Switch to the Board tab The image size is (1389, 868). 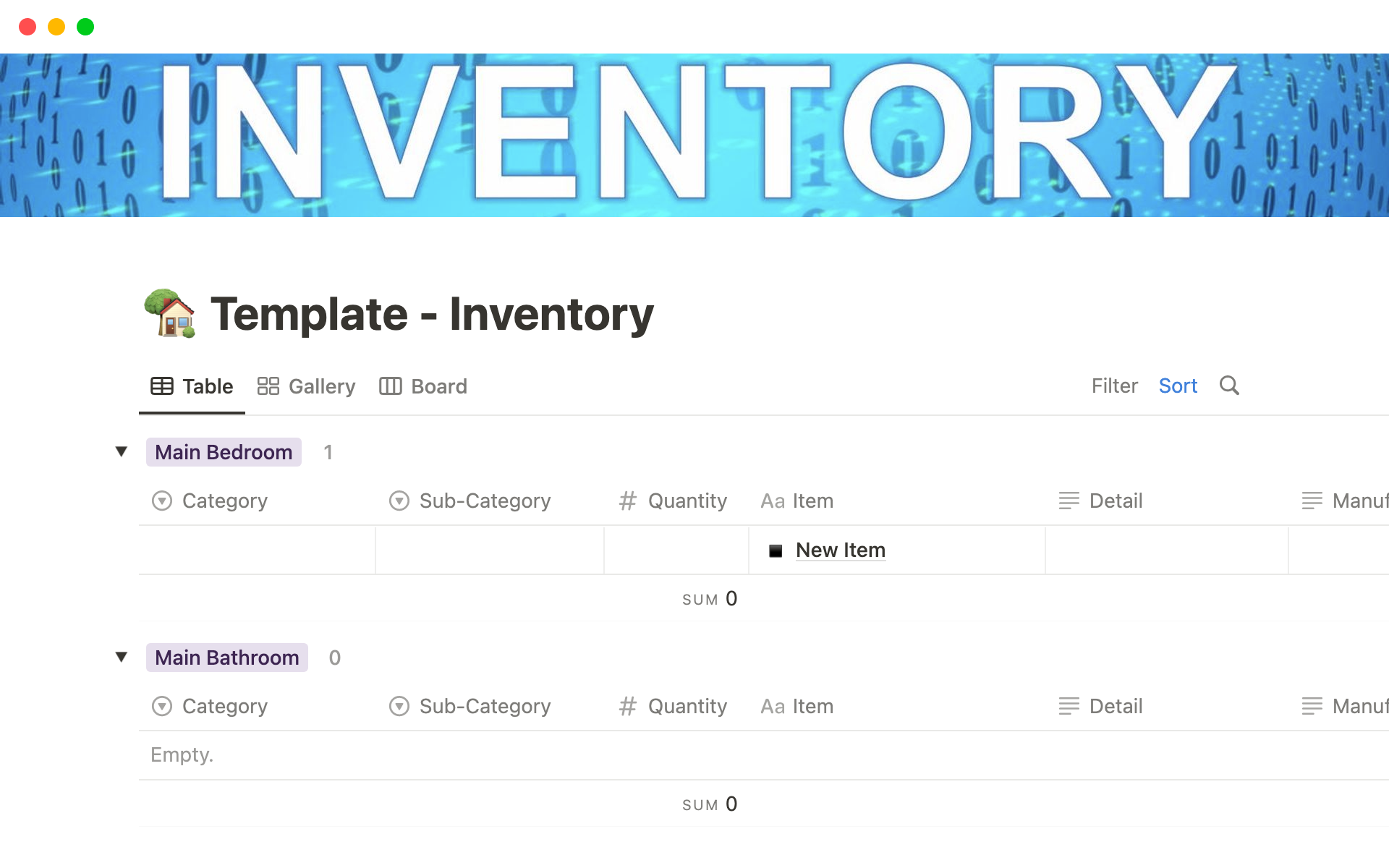pyautogui.click(x=424, y=385)
